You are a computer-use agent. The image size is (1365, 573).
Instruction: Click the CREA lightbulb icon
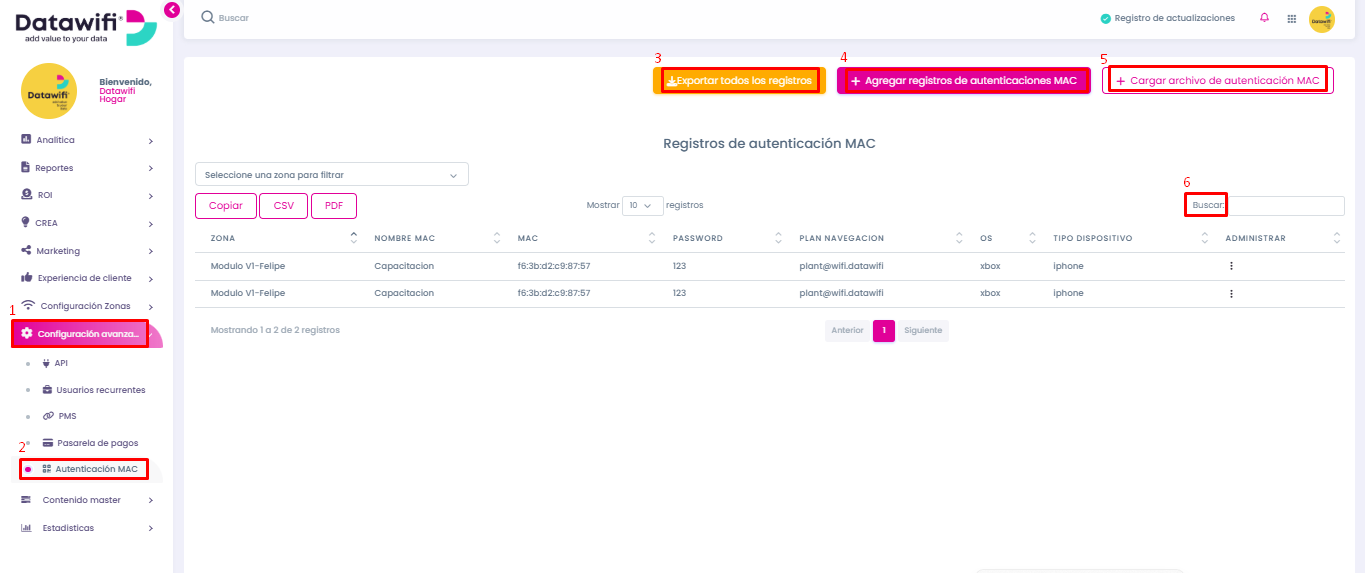26,222
